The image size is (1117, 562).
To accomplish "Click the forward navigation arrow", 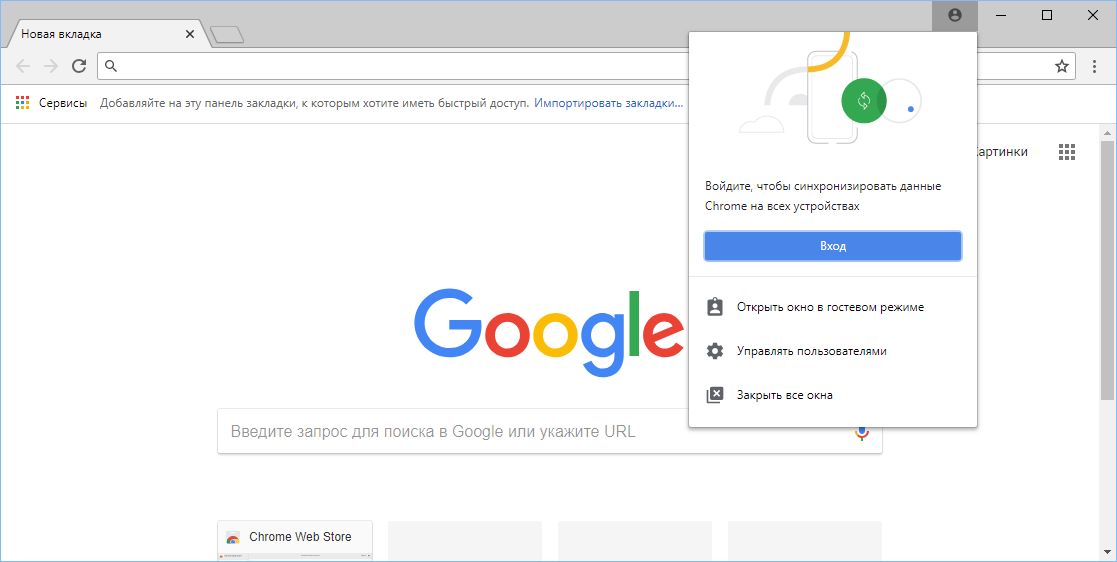I will coord(51,66).
